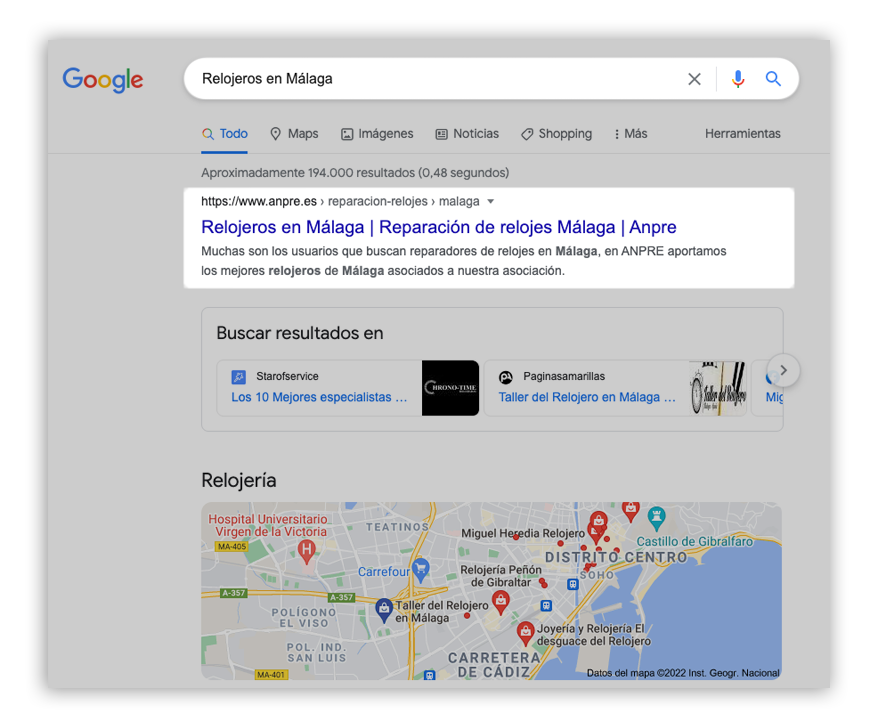This screenshot has height=728, width=878.
Task: Open Starofservice Los 10 Mejores especialistas link
Action: pyautogui.click(x=319, y=397)
